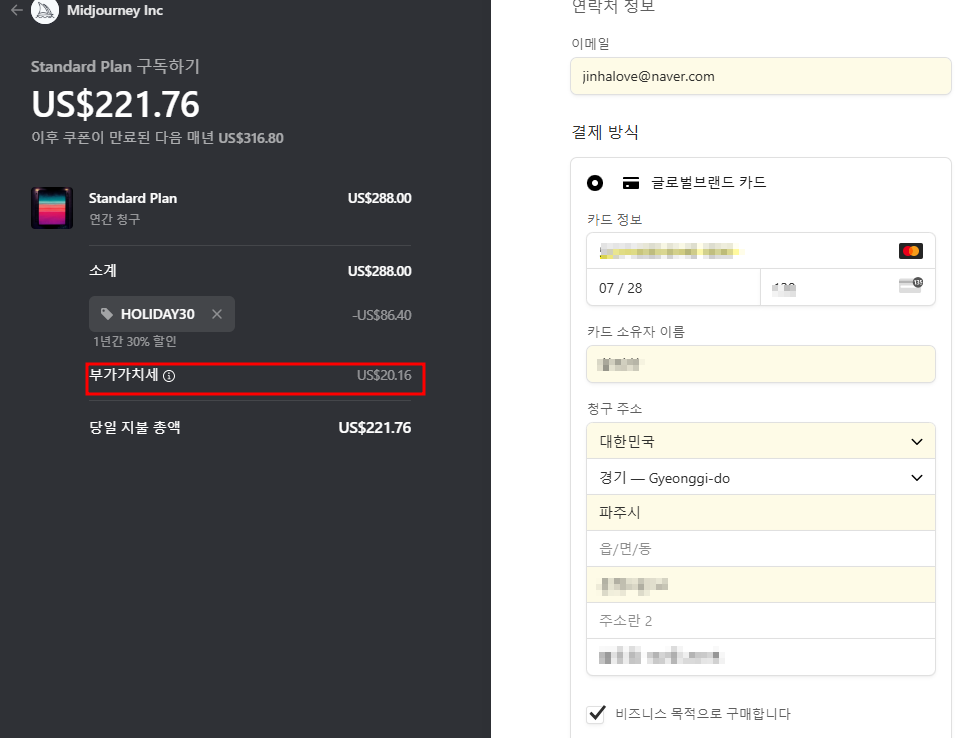Click the credit card icon beside payment method
Screen dimensions: 966x738
631,183
